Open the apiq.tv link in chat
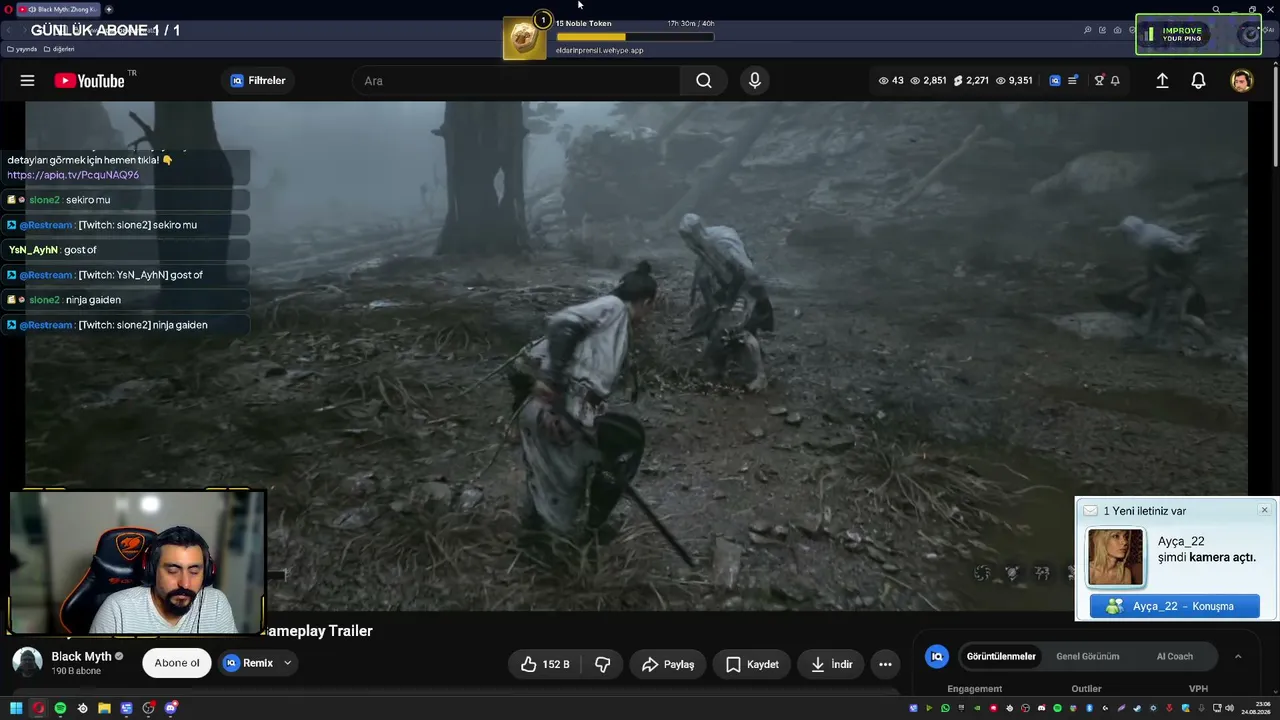1280x720 pixels. point(73,175)
